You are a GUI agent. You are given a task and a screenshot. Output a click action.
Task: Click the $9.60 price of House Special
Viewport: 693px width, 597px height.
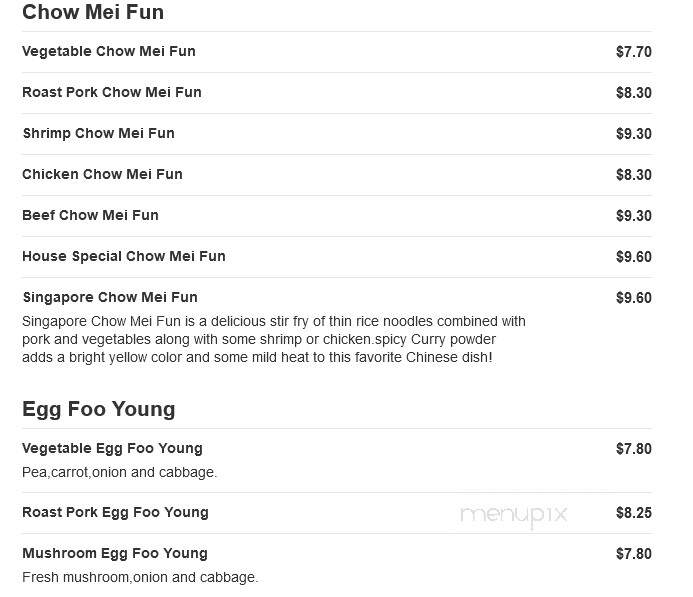click(x=634, y=257)
